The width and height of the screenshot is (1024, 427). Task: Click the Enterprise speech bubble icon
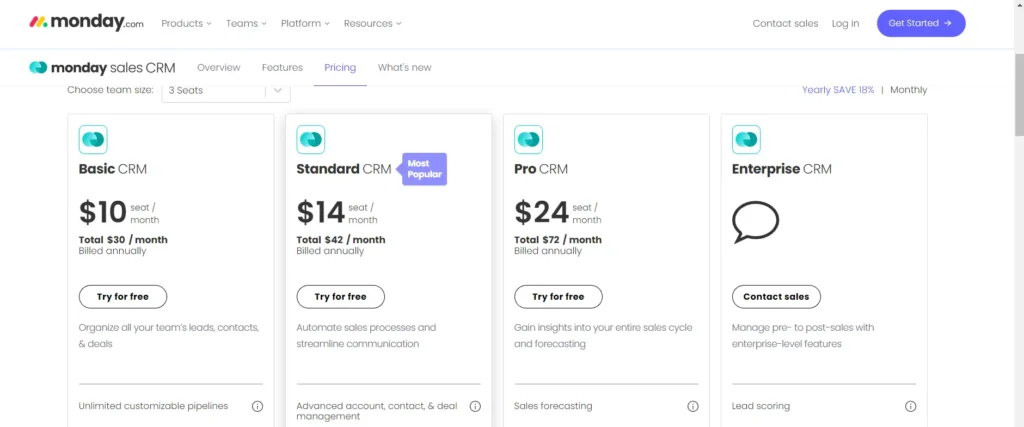755,222
